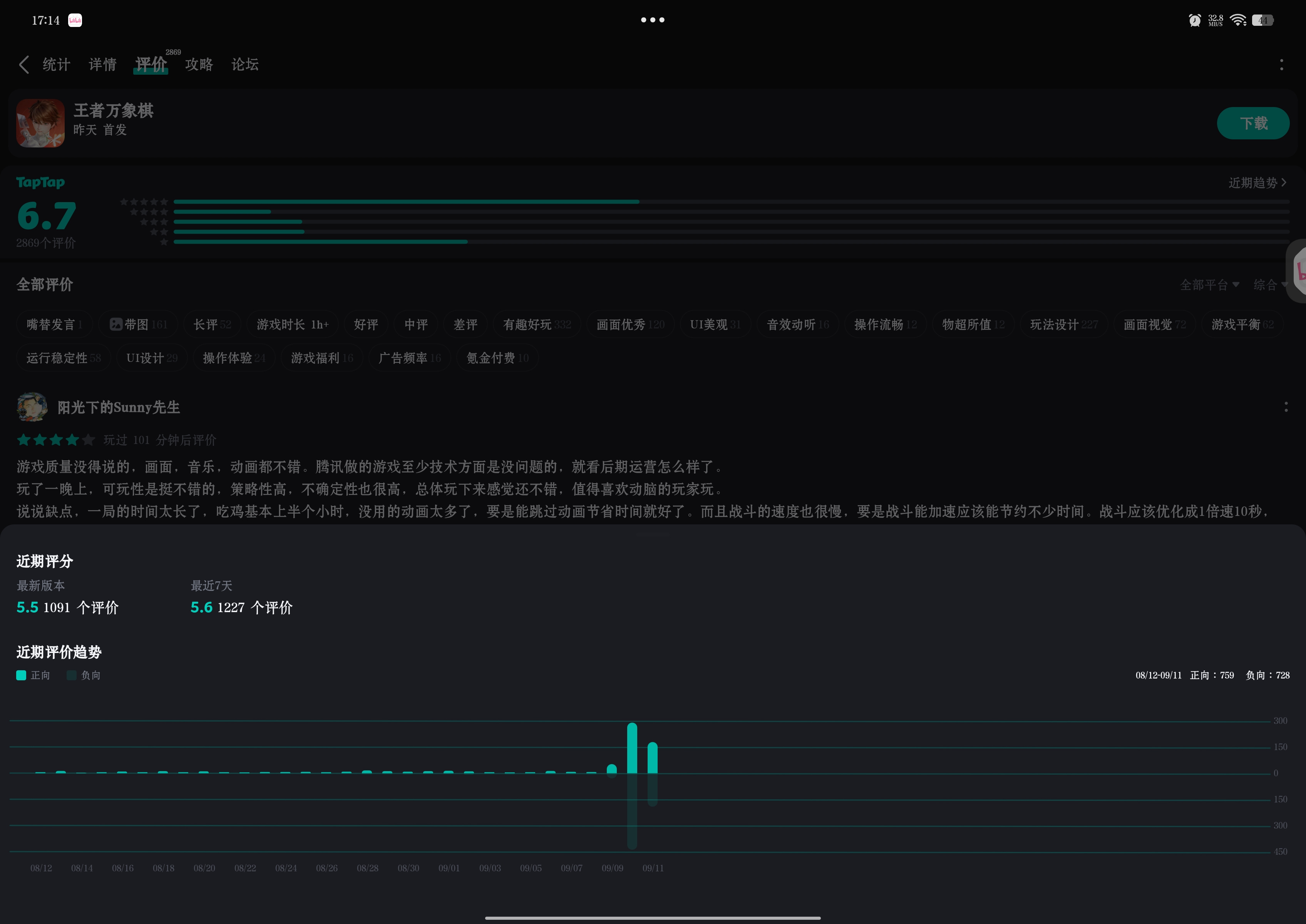Tap the tallest positive bar in the chart
1306x924 pixels.
coord(632,748)
